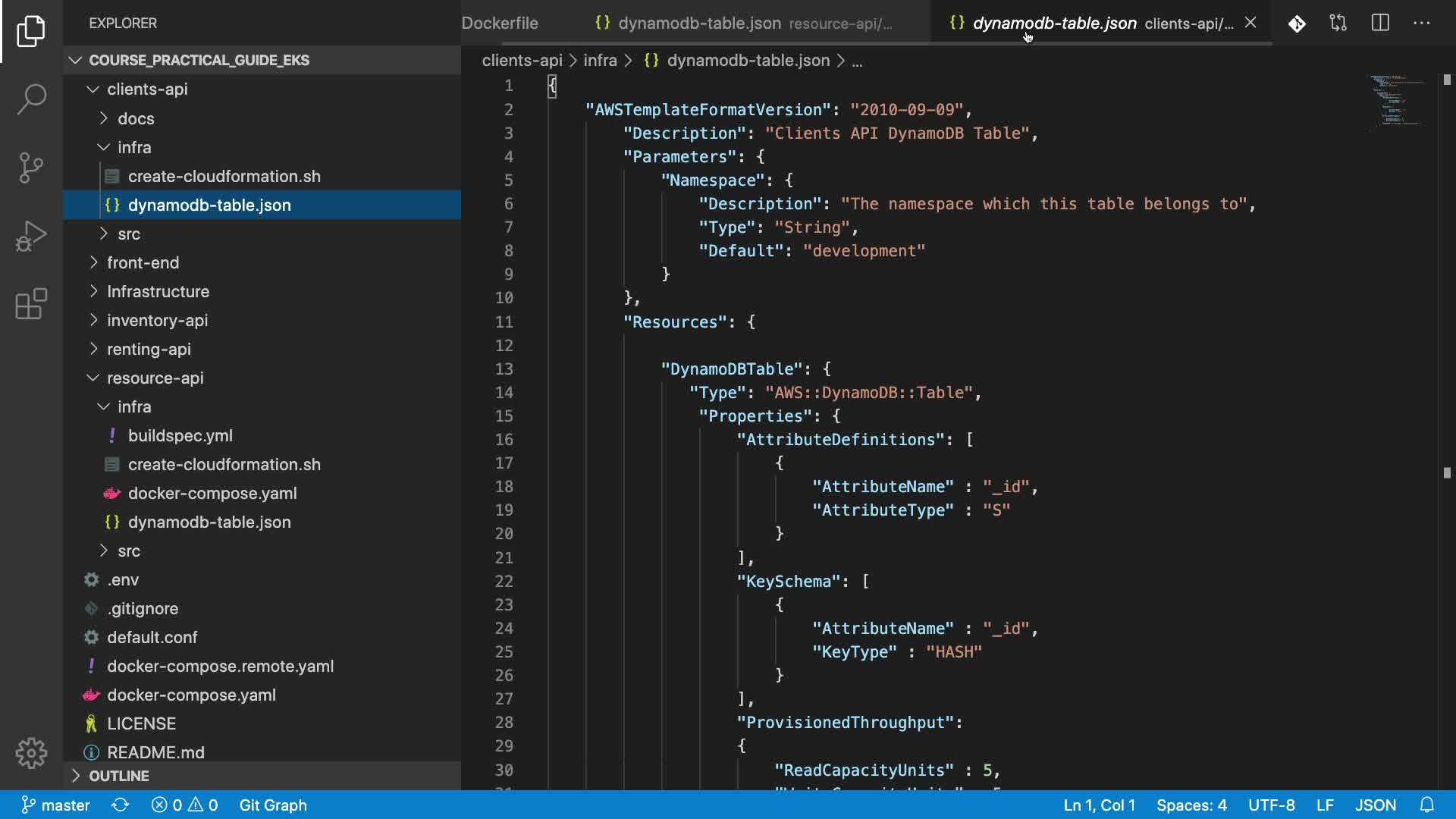This screenshot has height=819, width=1456.
Task: Open the Source Control view
Action: click(x=31, y=168)
